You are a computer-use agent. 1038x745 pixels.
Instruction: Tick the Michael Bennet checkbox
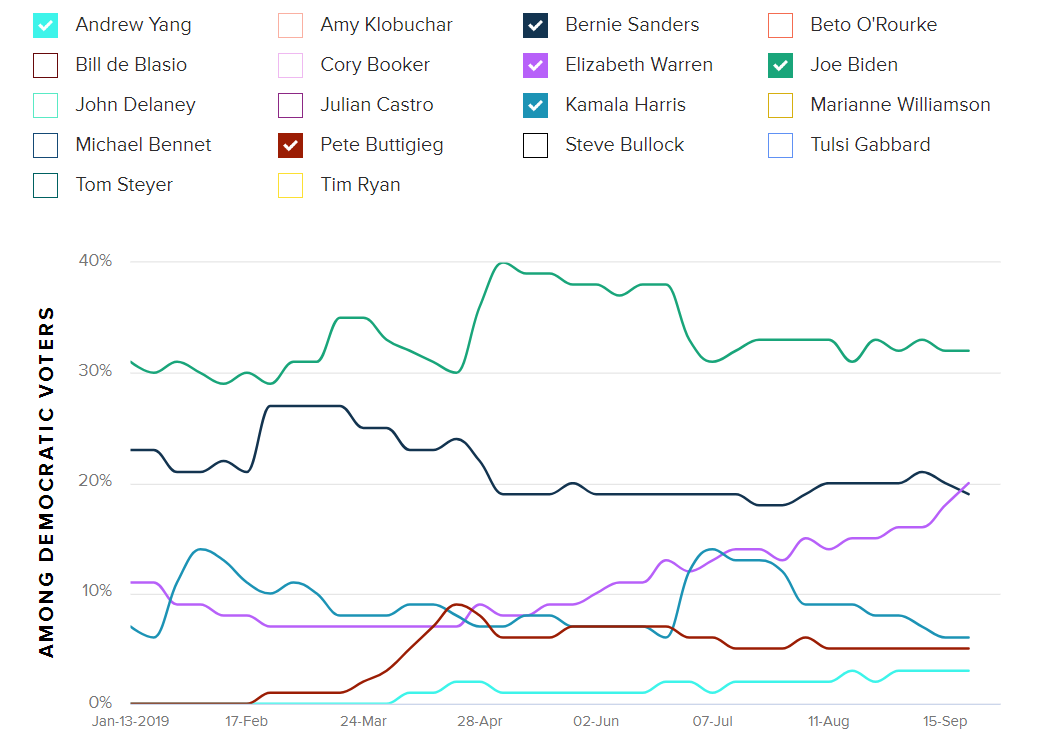[x=45, y=145]
